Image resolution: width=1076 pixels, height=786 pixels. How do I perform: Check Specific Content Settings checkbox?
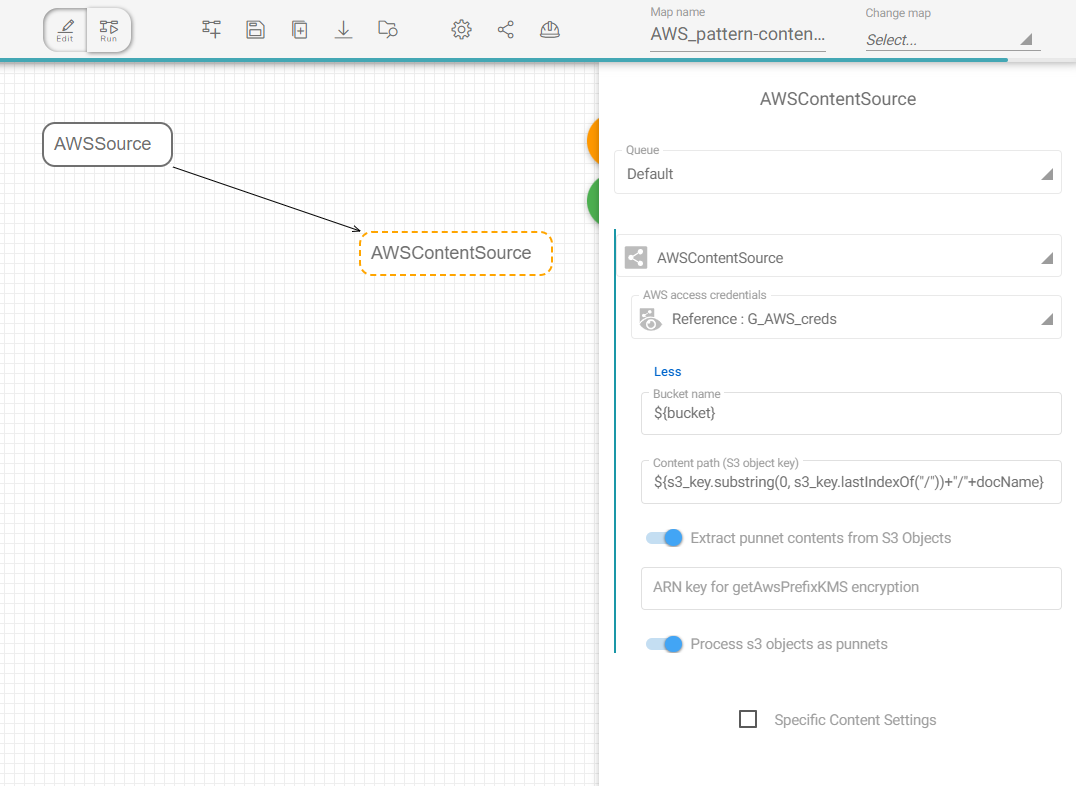pos(748,719)
